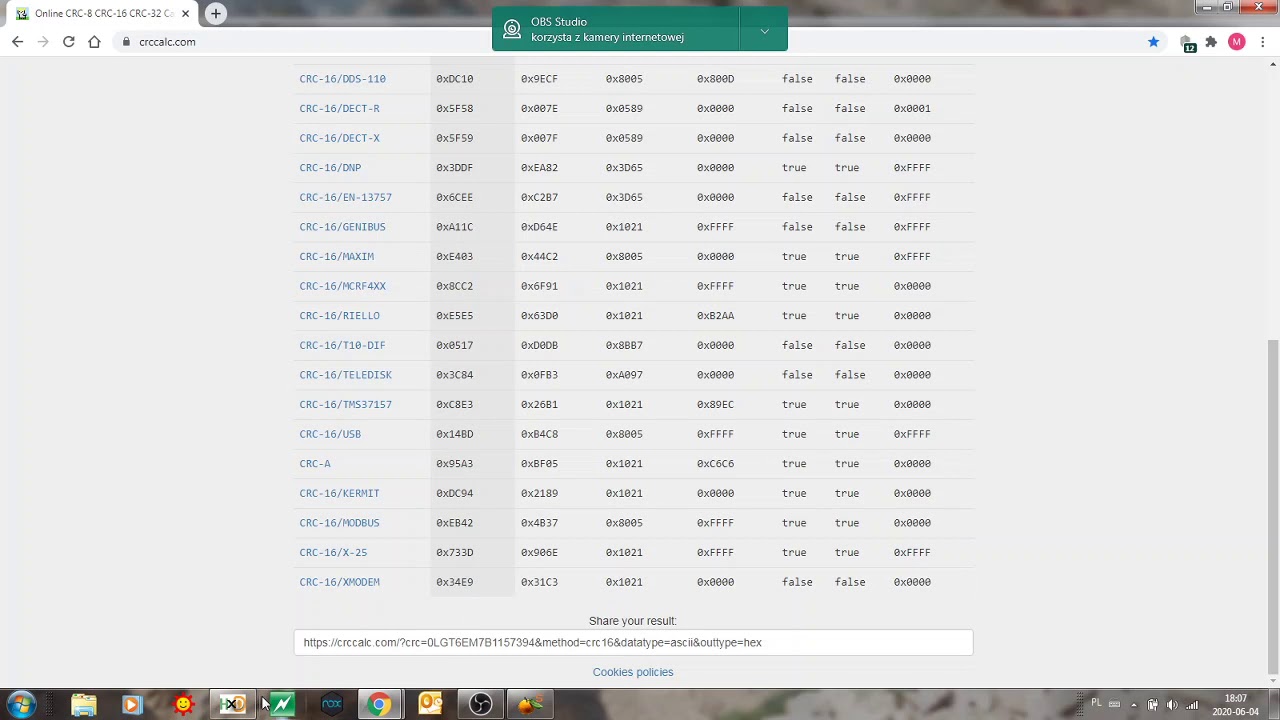Image resolution: width=1280 pixels, height=720 pixels.
Task: Open the CRC-16/XMODEM link
Action: pos(339,582)
